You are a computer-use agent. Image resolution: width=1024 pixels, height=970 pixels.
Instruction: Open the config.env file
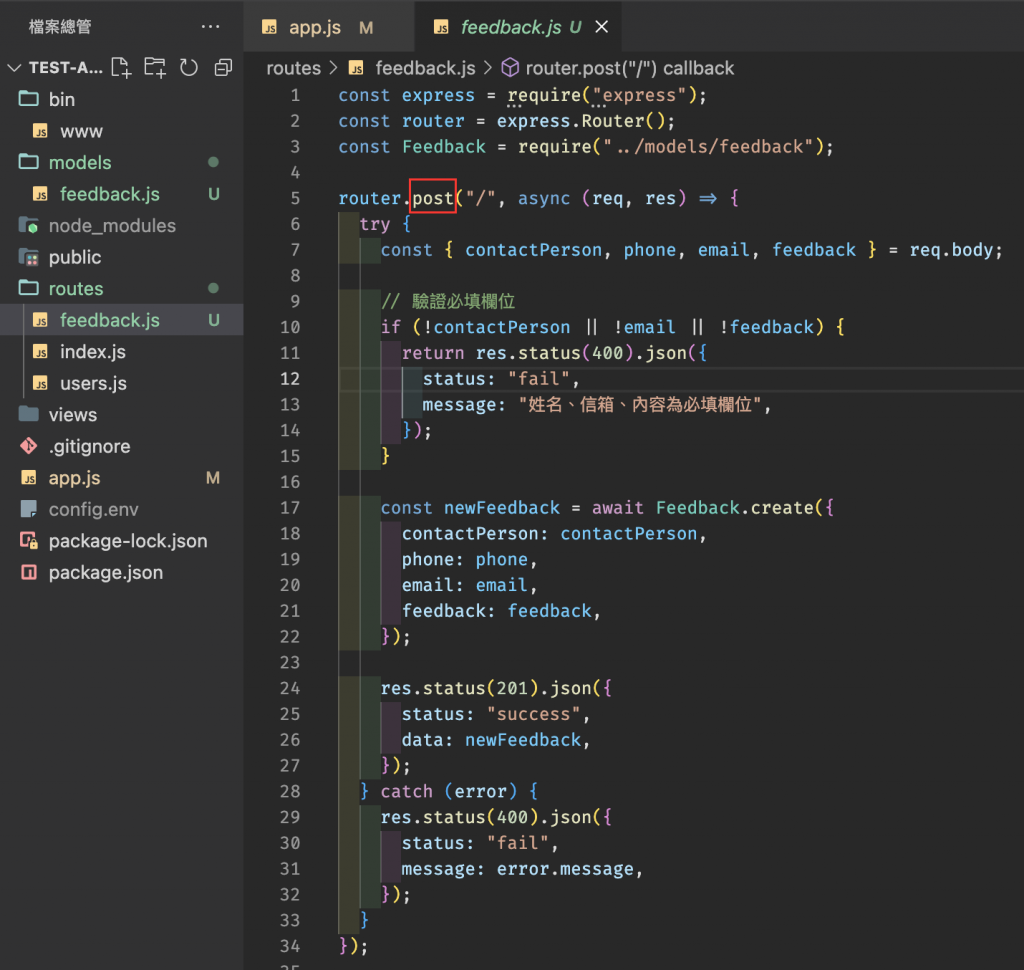tap(93, 510)
